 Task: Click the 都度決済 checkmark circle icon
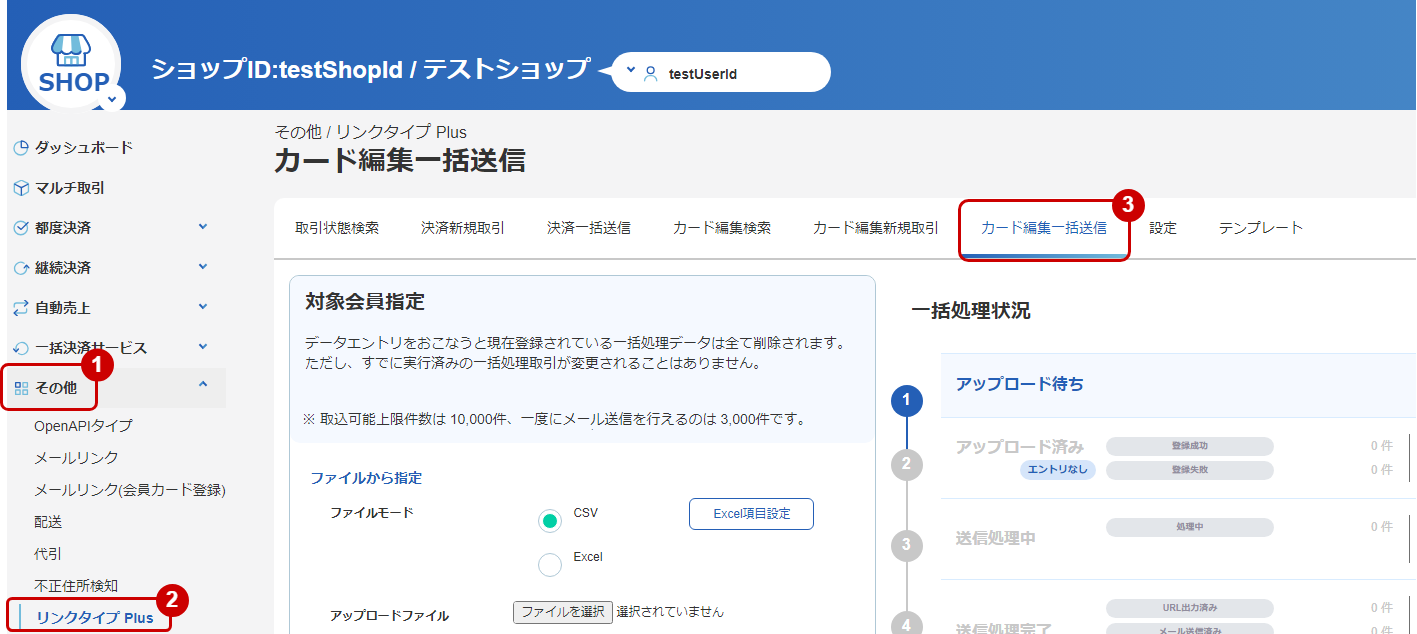pyautogui.click(x=21, y=228)
